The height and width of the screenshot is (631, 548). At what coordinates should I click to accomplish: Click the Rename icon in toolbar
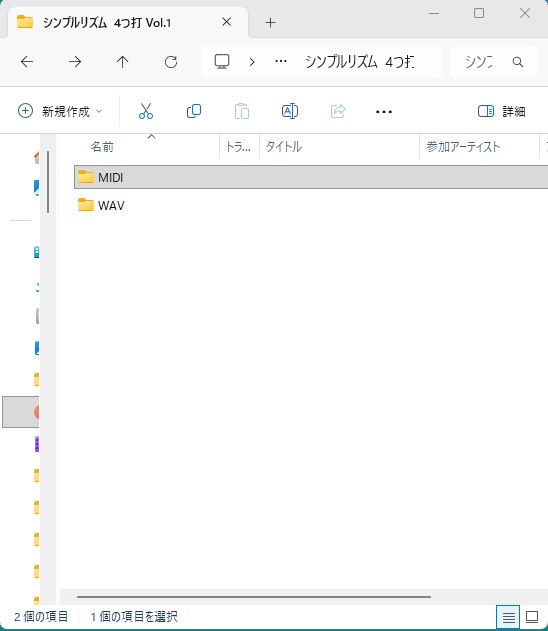click(x=290, y=111)
